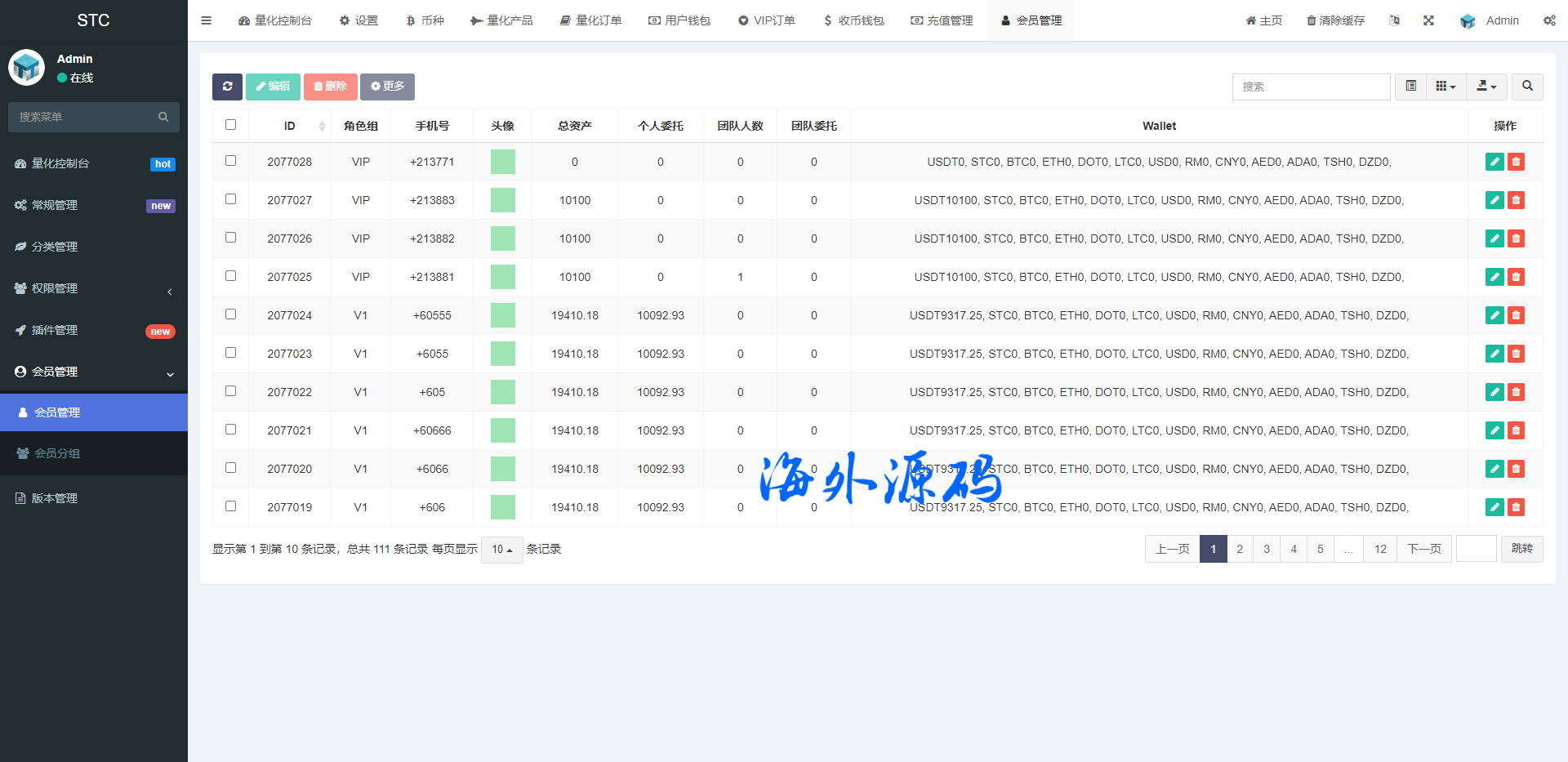The height and width of the screenshot is (762, 1568).
Task: Tick the checkbox for row 2077019
Action: [230, 506]
